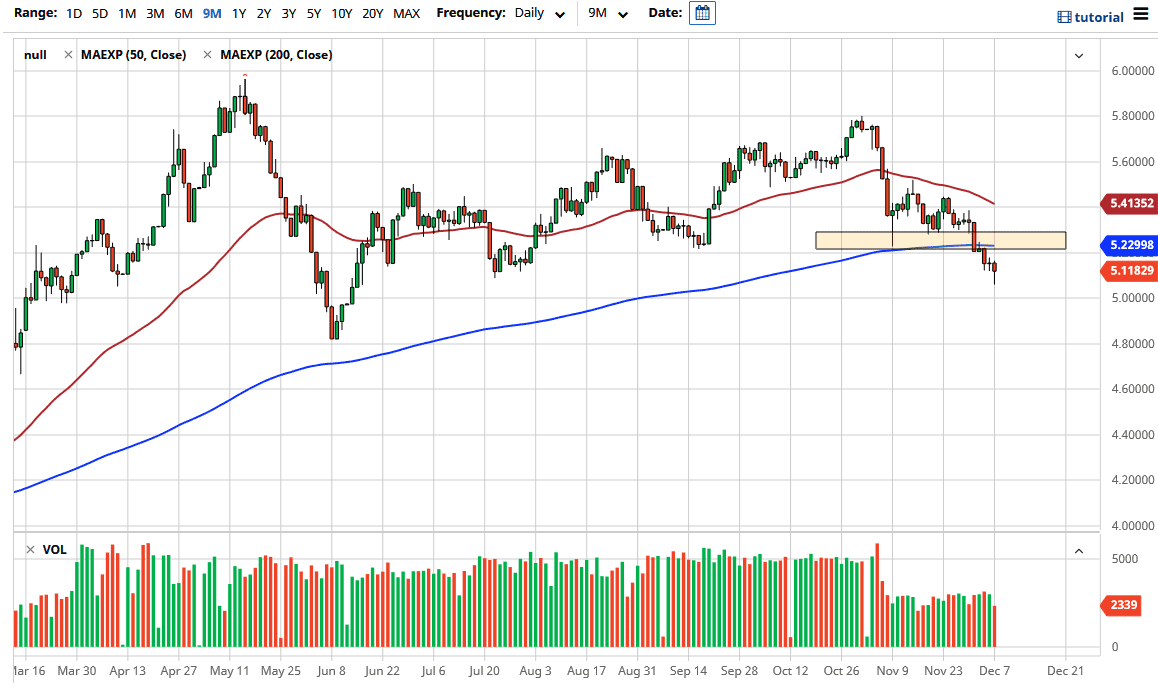Click the tutorial grid icon

1064,16
